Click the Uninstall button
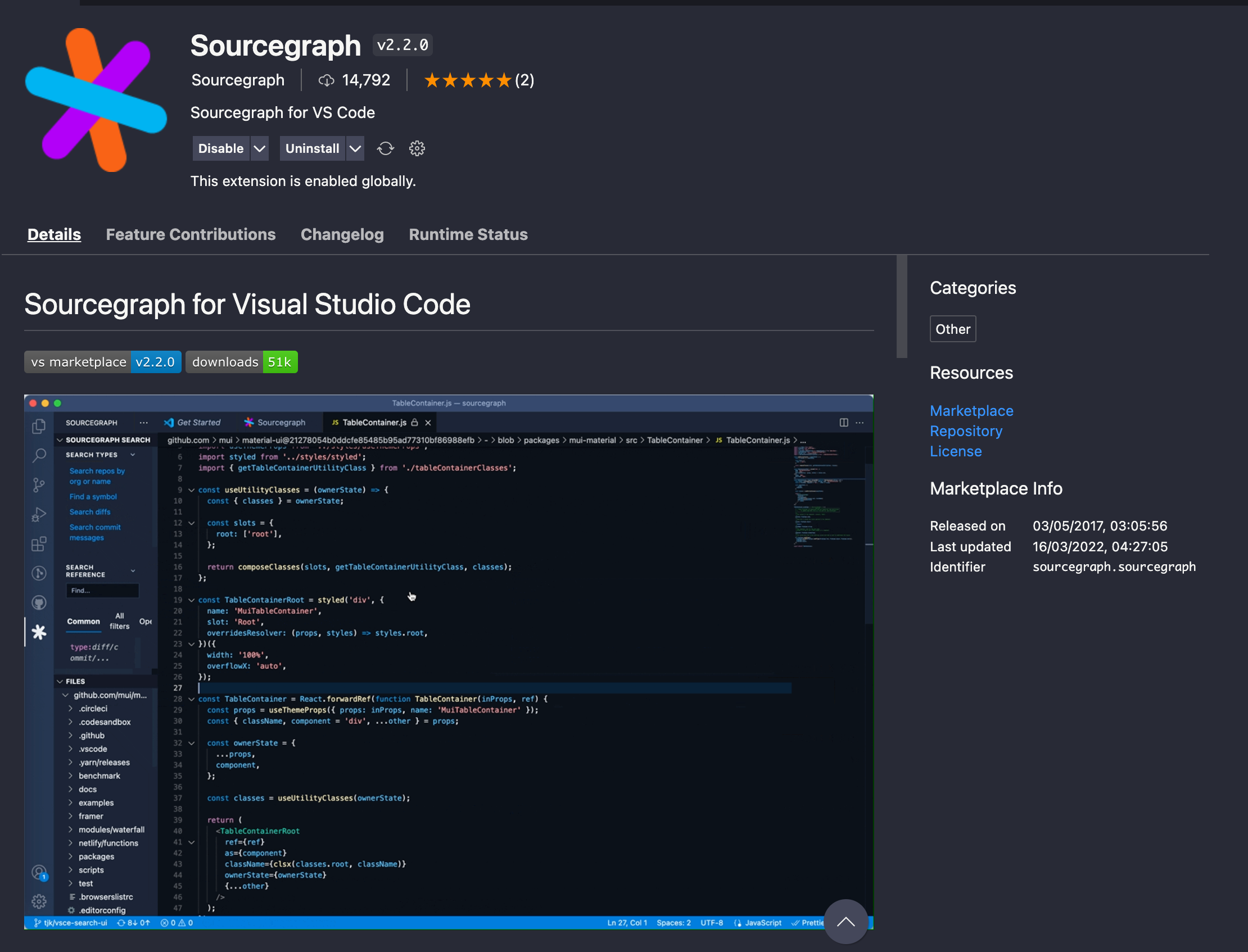The height and width of the screenshot is (952, 1248). (x=313, y=148)
